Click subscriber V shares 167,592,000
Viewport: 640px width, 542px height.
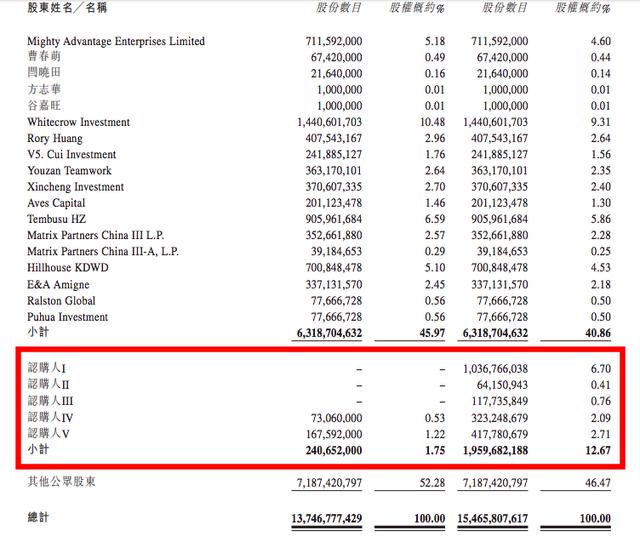(x=334, y=434)
